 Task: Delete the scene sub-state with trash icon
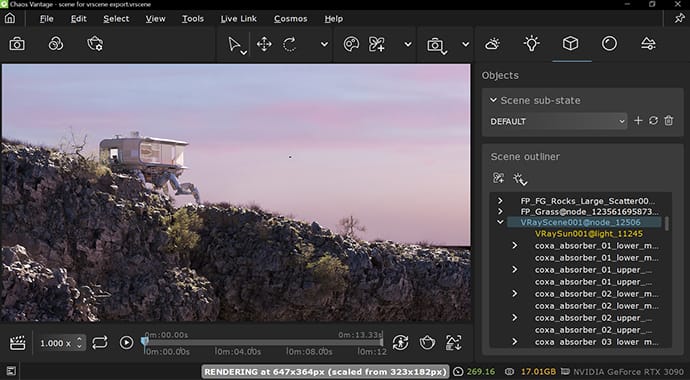[x=669, y=121]
